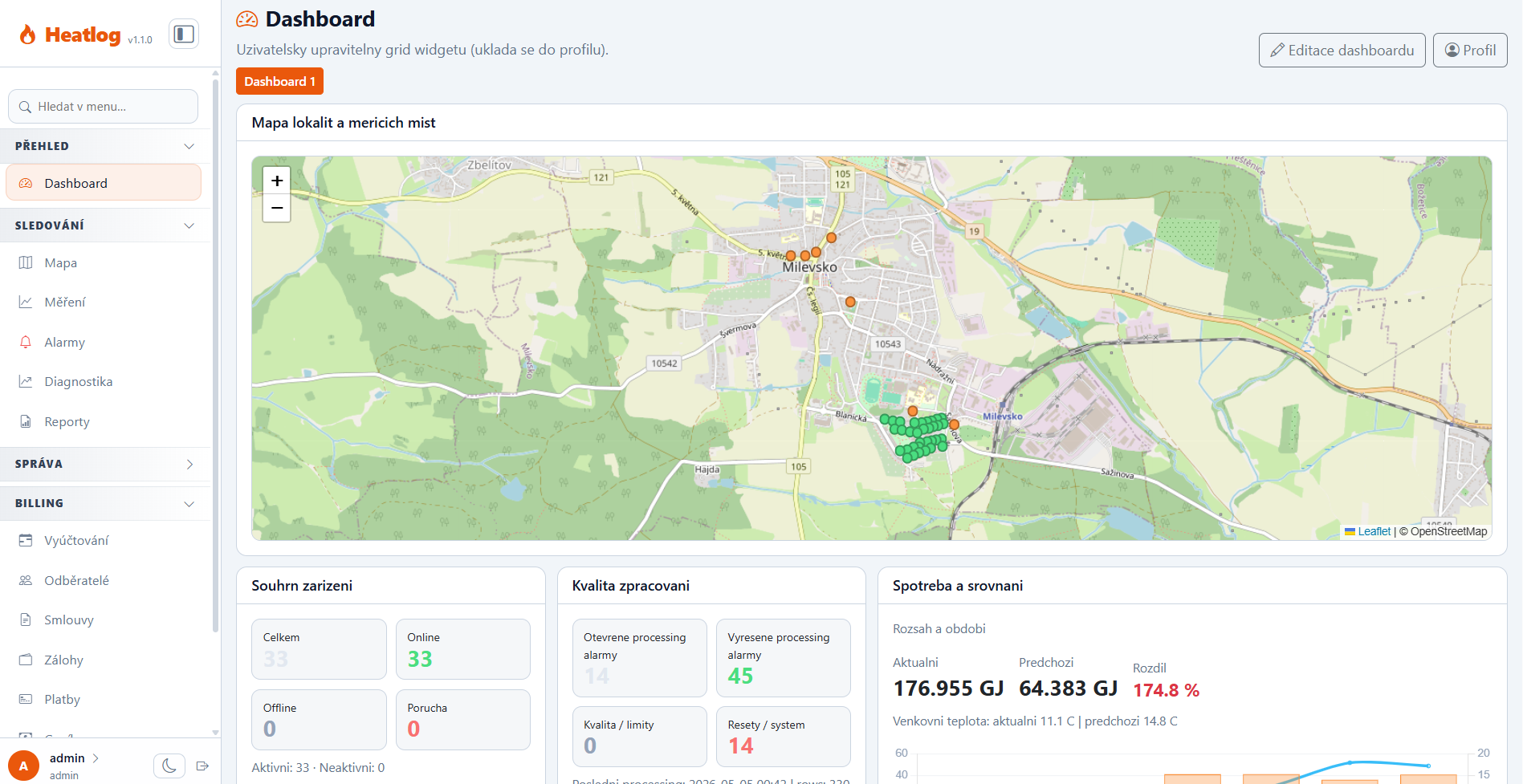1523x784 pixels.
Task: Click Kvalita / limity card
Action: pos(640,737)
